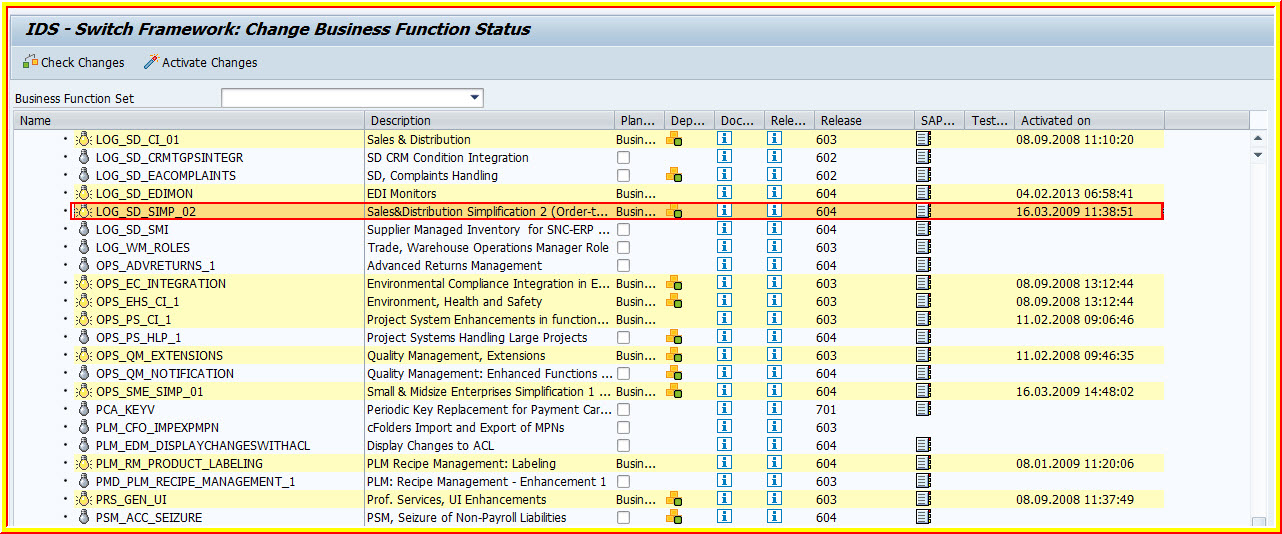Click light bulb icon of LOG_SD_EDIMON

click(84, 194)
